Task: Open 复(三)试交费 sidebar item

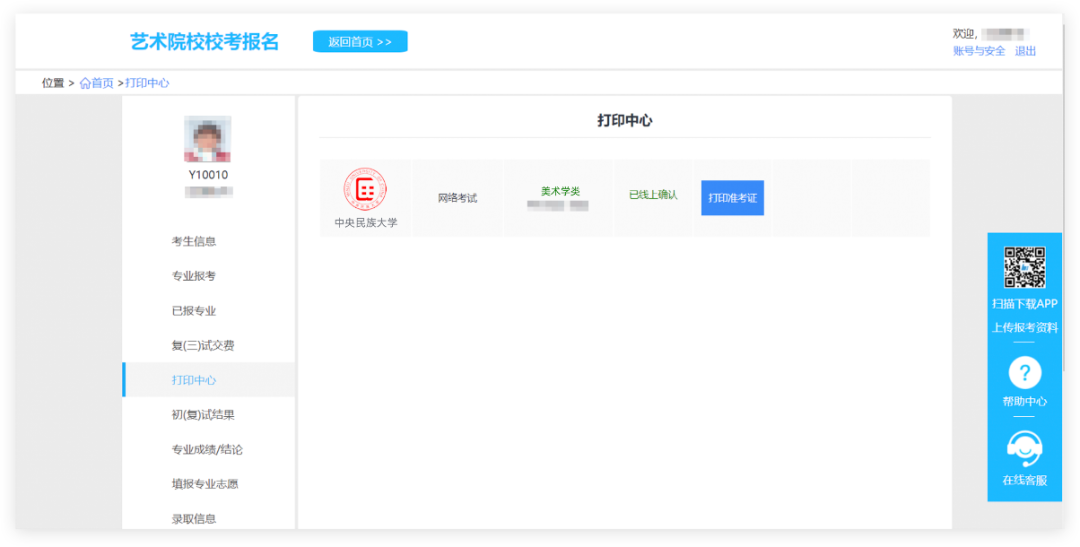Action: tap(209, 345)
